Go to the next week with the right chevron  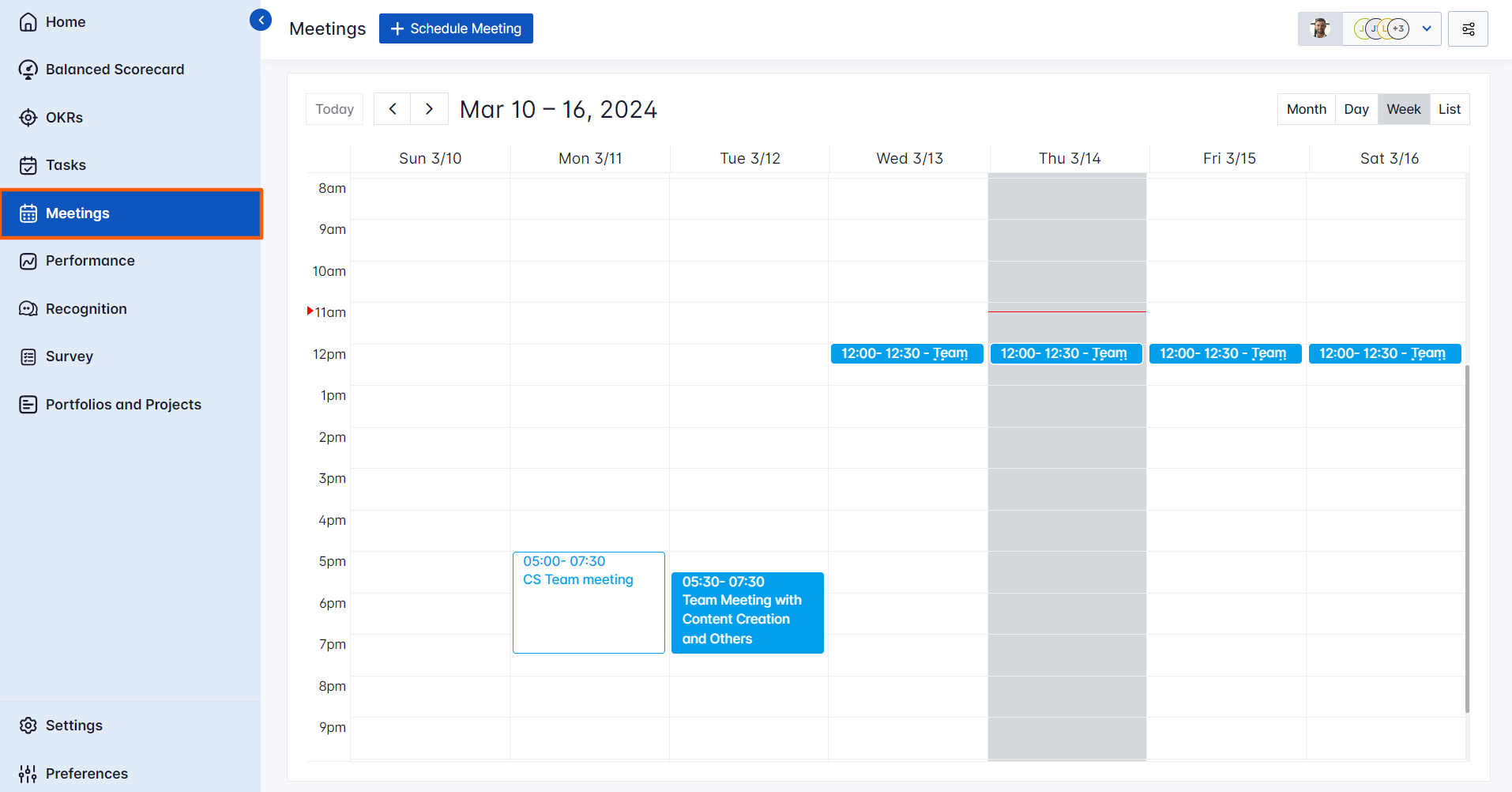point(429,108)
